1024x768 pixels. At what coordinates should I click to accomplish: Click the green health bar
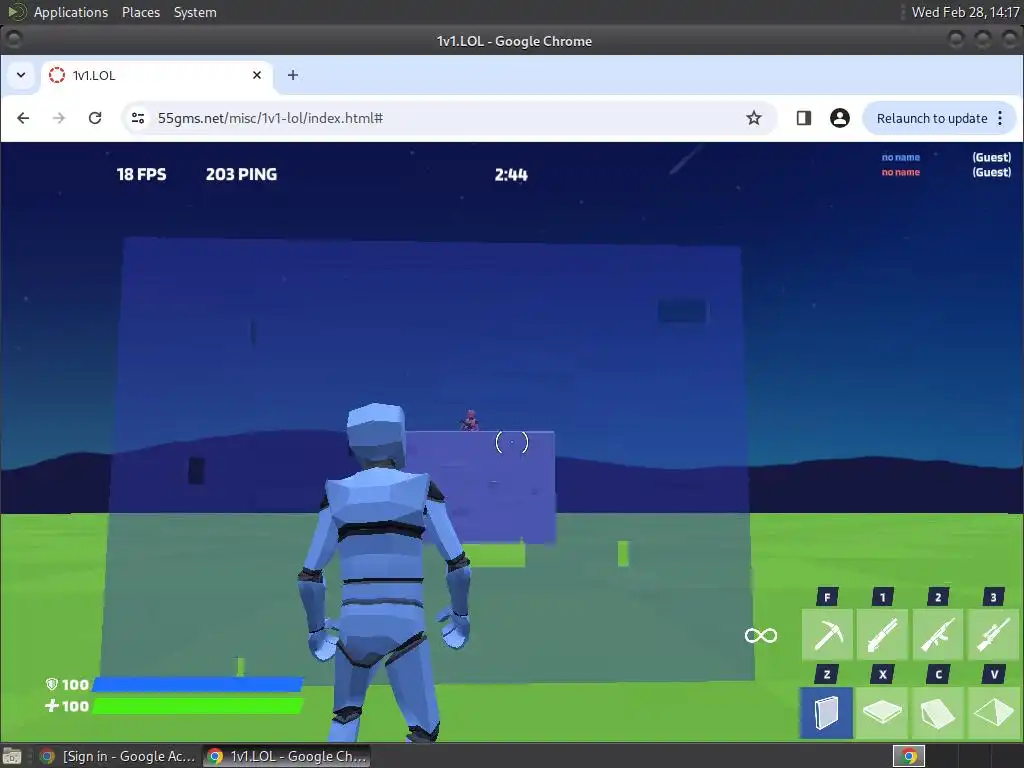pos(197,706)
